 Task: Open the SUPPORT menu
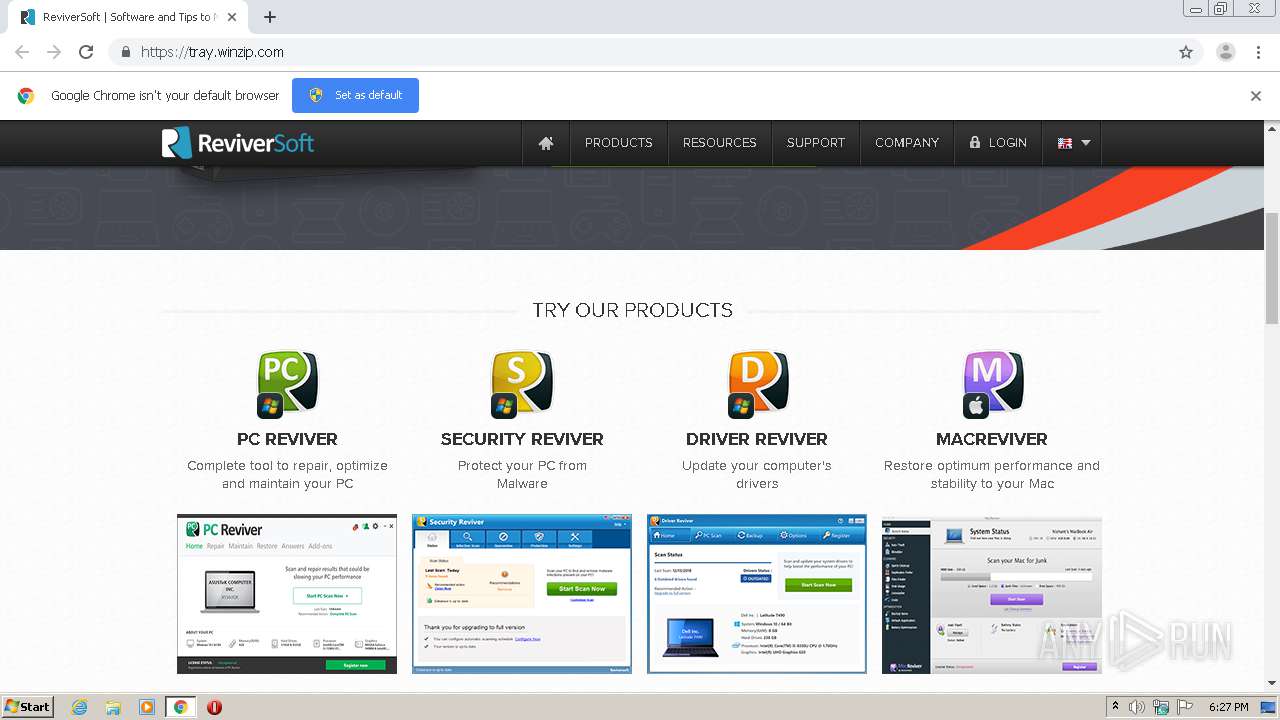click(x=815, y=143)
